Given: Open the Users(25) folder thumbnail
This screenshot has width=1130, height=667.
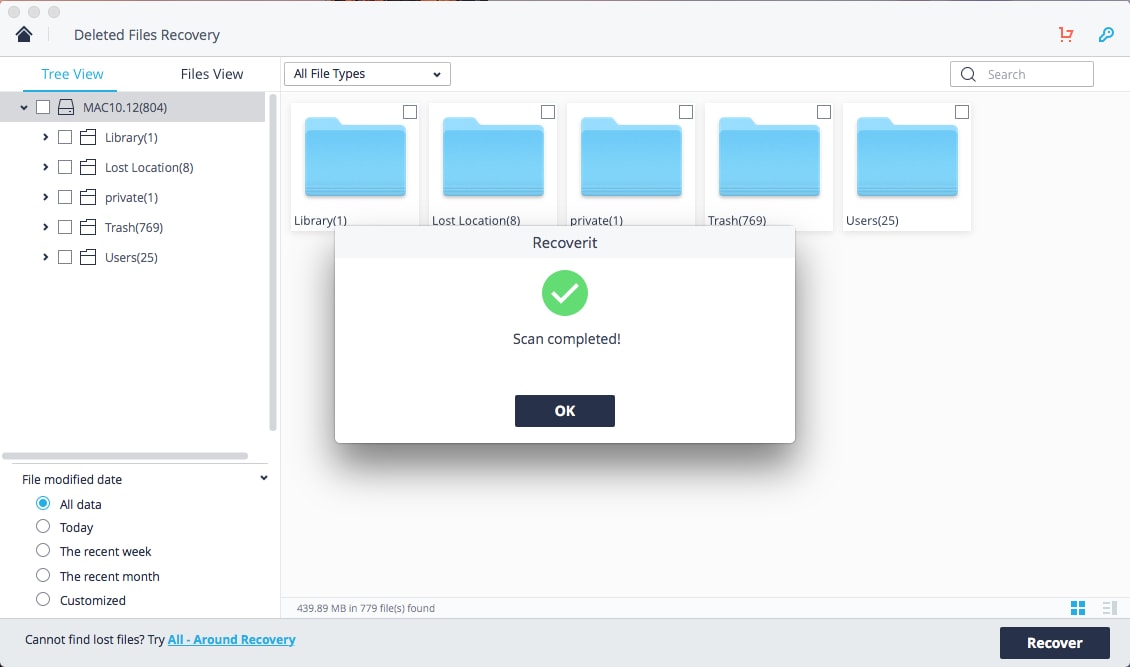Looking at the screenshot, I should pyautogui.click(x=907, y=157).
